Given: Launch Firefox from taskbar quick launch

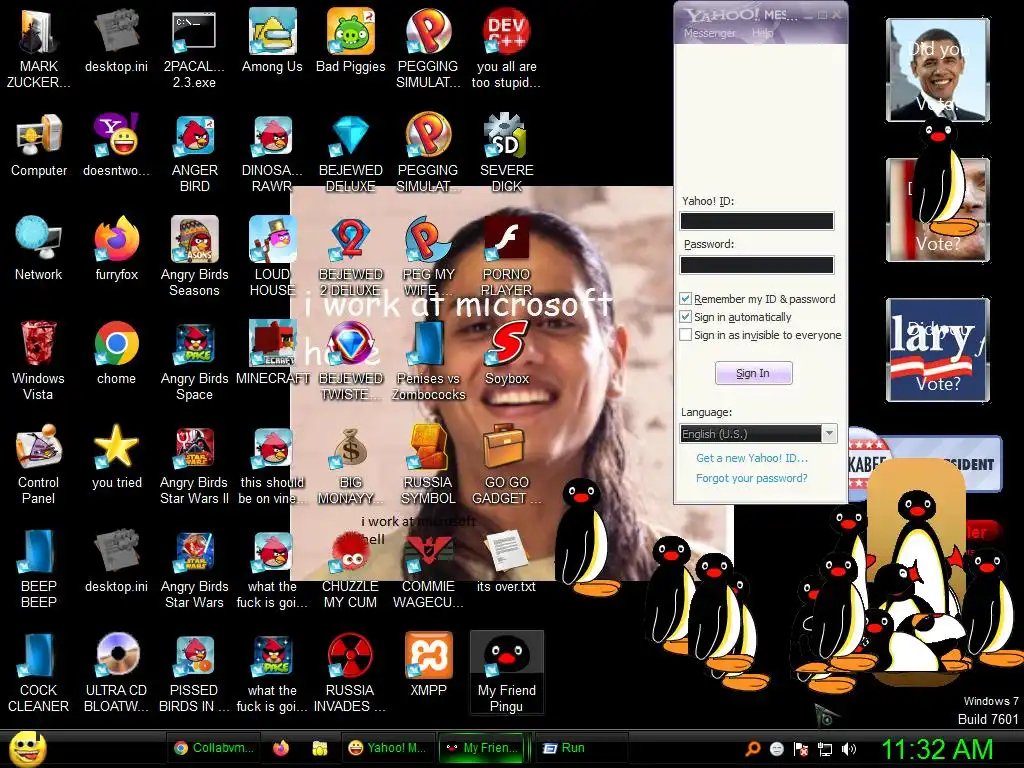Looking at the screenshot, I should coord(281,748).
